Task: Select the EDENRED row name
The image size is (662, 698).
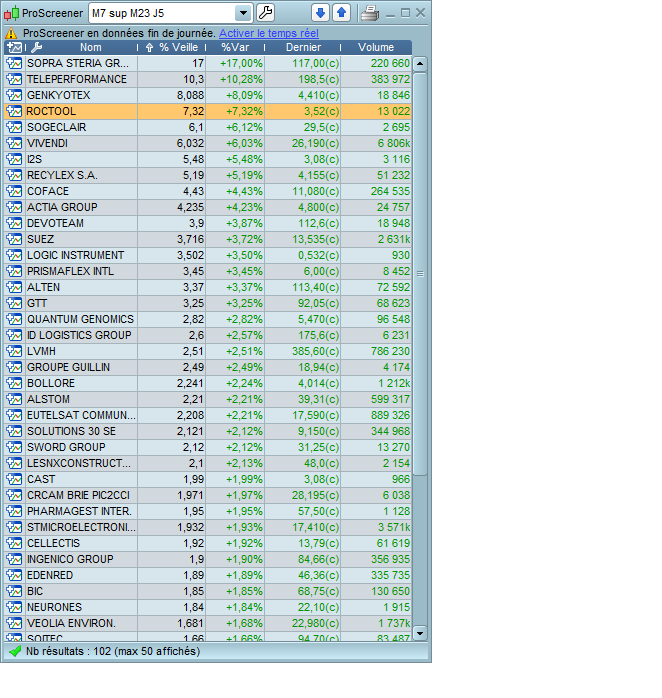Action: coord(50,576)
